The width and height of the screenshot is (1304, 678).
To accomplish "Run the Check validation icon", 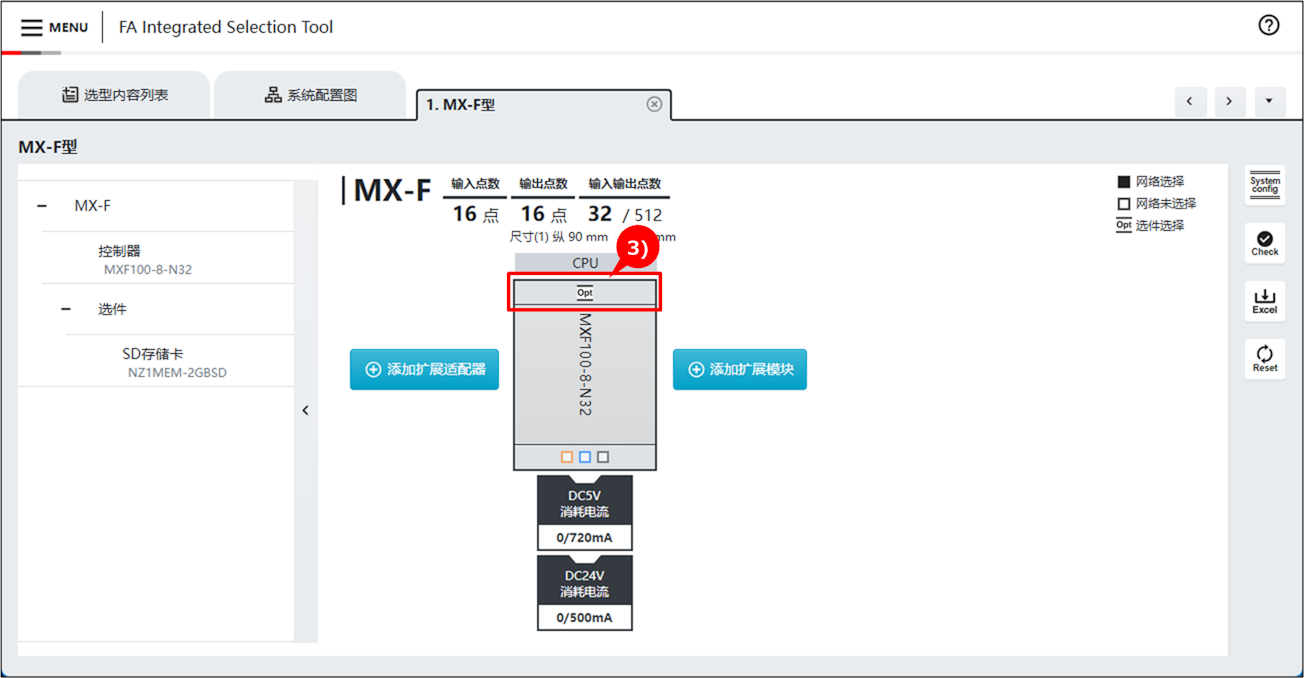I will click(1264, 242).
